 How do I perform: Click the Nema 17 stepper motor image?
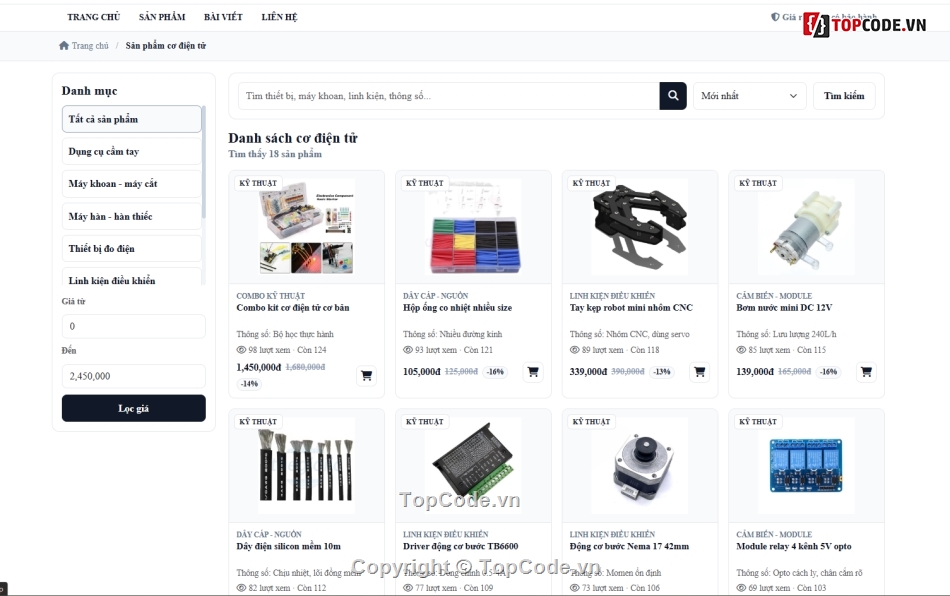tap(640, 466)
